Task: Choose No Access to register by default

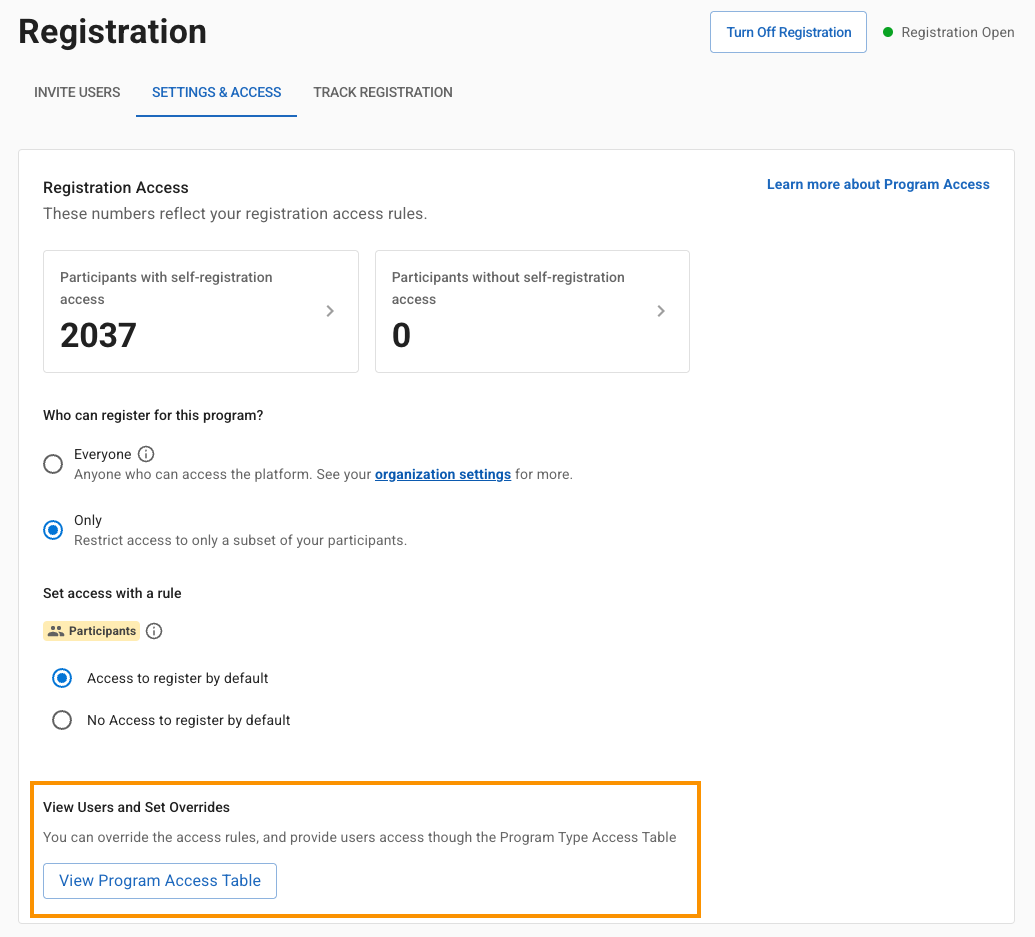Action: tap(62, 720)
